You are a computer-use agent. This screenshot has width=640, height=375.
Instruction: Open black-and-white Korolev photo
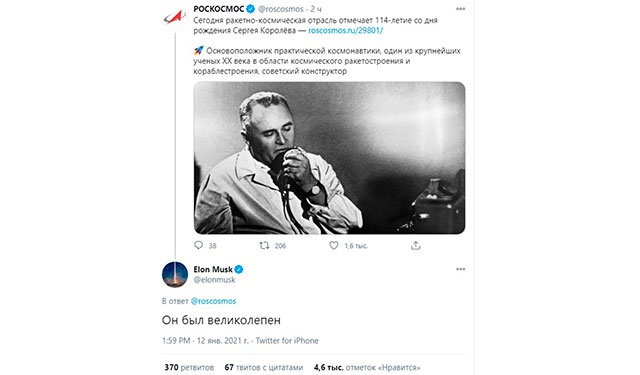(x=329, y=158)
